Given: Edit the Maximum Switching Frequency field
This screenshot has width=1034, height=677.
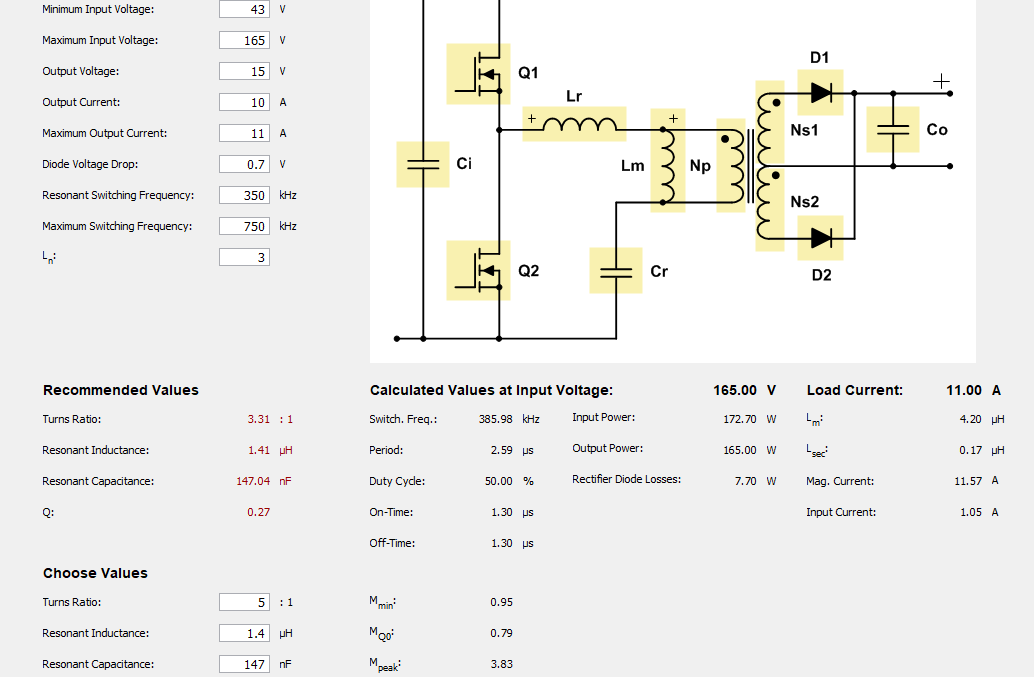Looking at the screenshot, I should (x=245, y=226).
